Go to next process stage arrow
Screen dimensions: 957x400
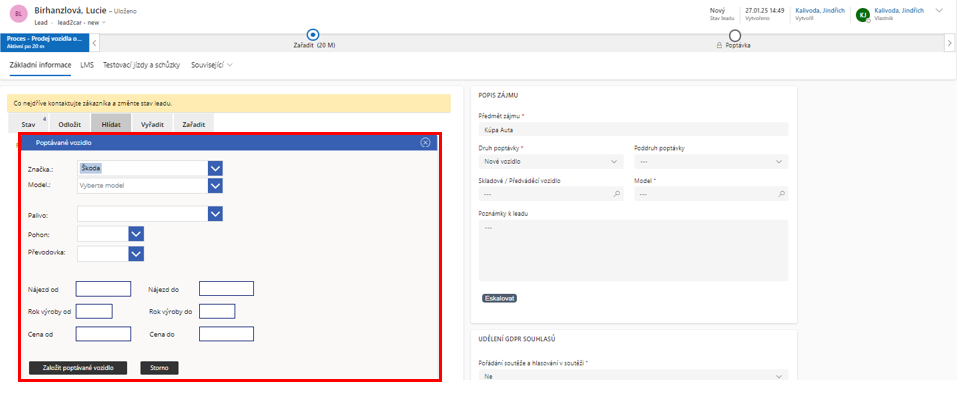click(x=949, y=43)
